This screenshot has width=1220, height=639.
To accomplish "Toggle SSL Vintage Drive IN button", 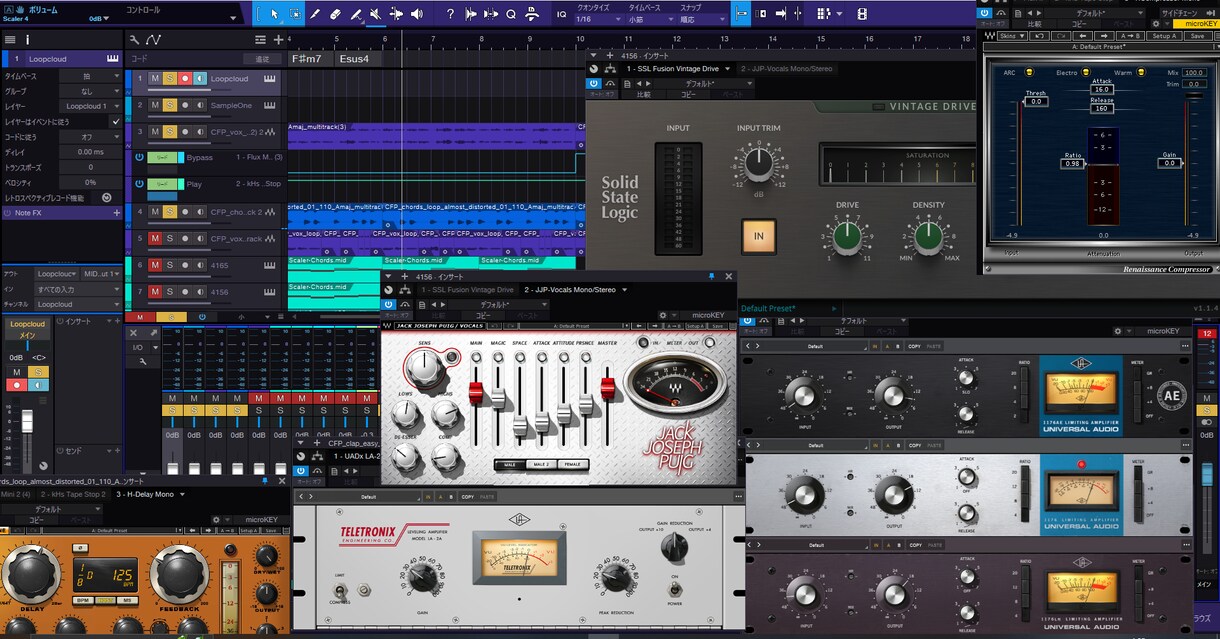I will point(758,236).
